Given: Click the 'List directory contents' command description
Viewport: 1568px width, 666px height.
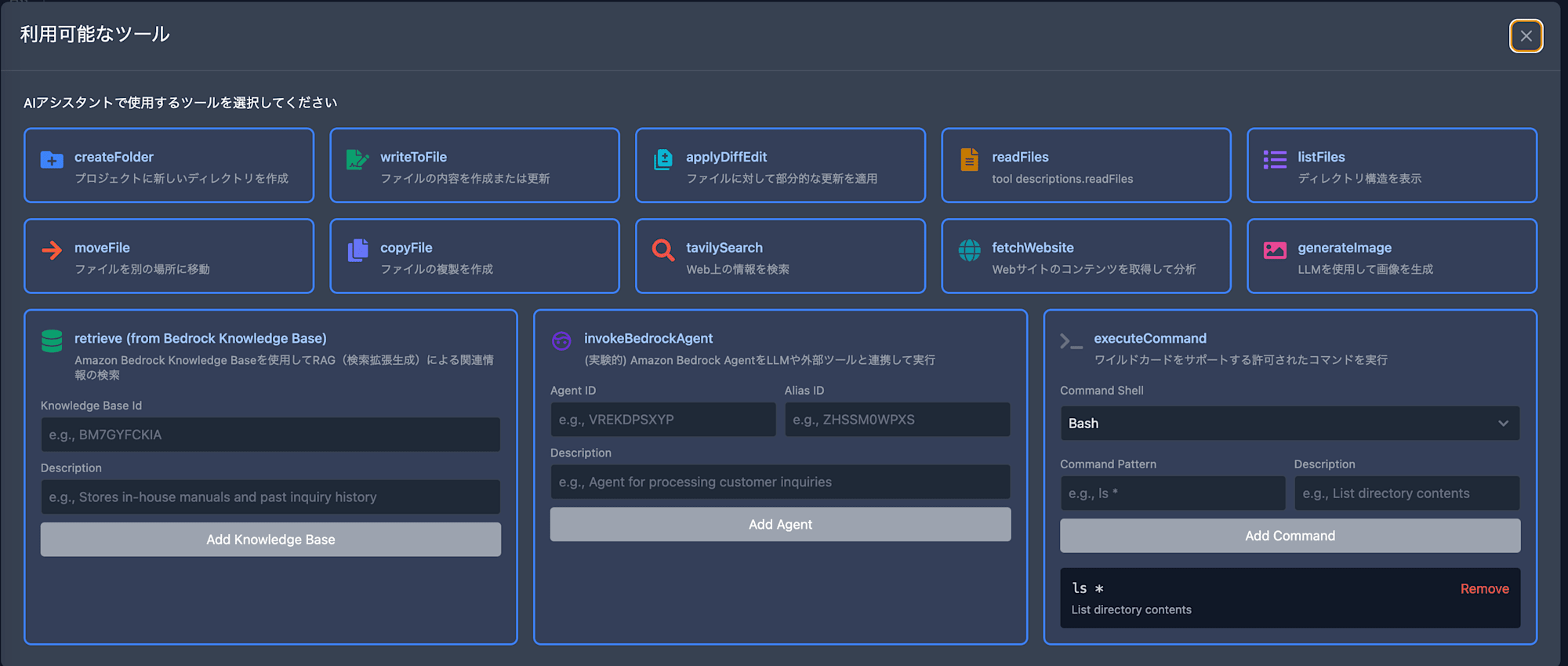Looking at the screenshot, I should (x=1131, y=610).
